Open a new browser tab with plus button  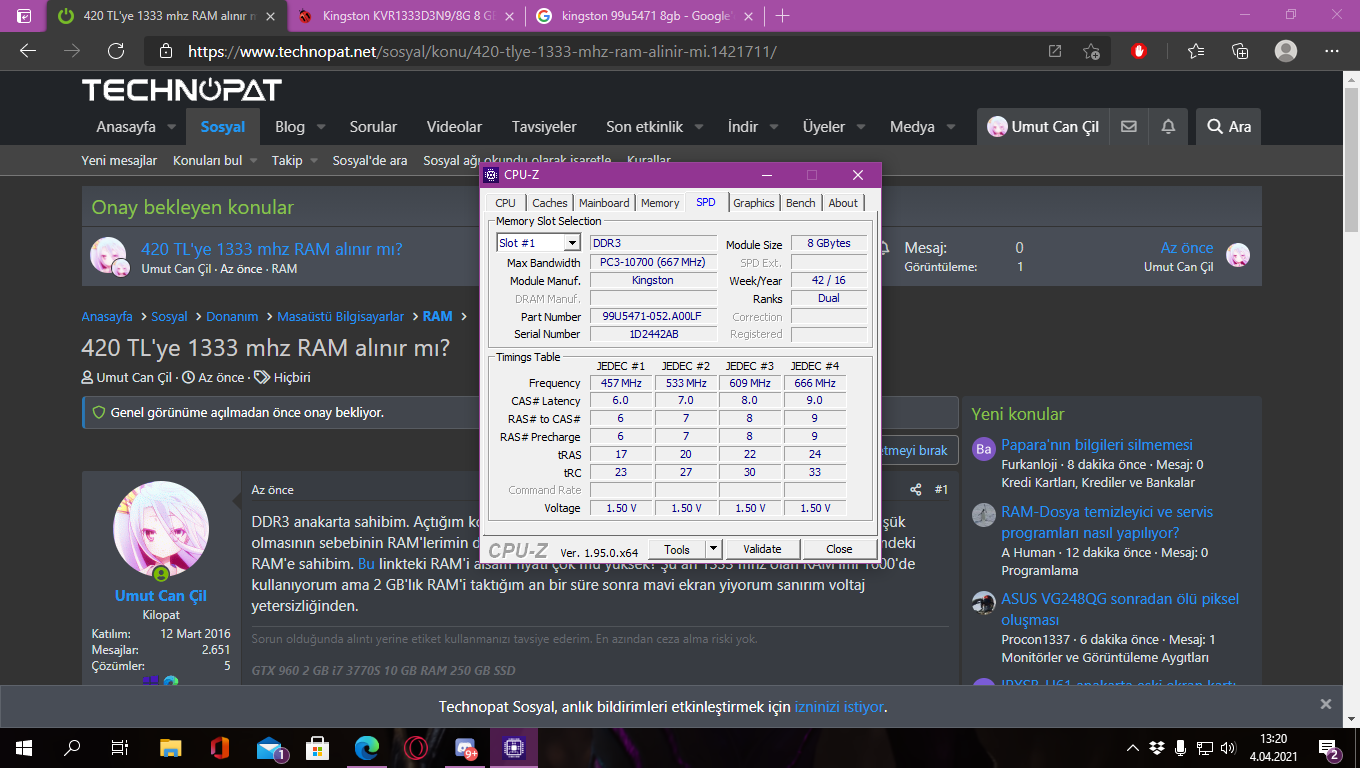(x=782, y=16)
